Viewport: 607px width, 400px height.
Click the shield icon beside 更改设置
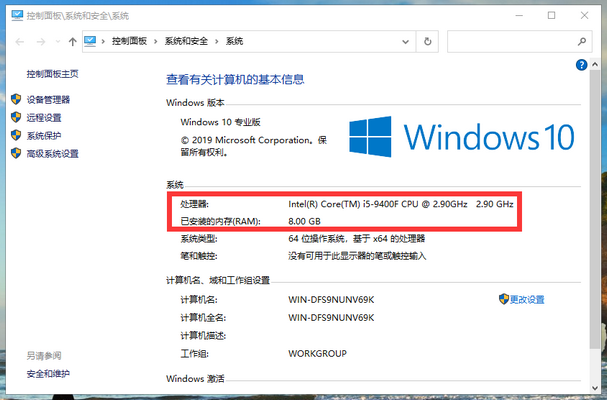(x=503, y=299)
